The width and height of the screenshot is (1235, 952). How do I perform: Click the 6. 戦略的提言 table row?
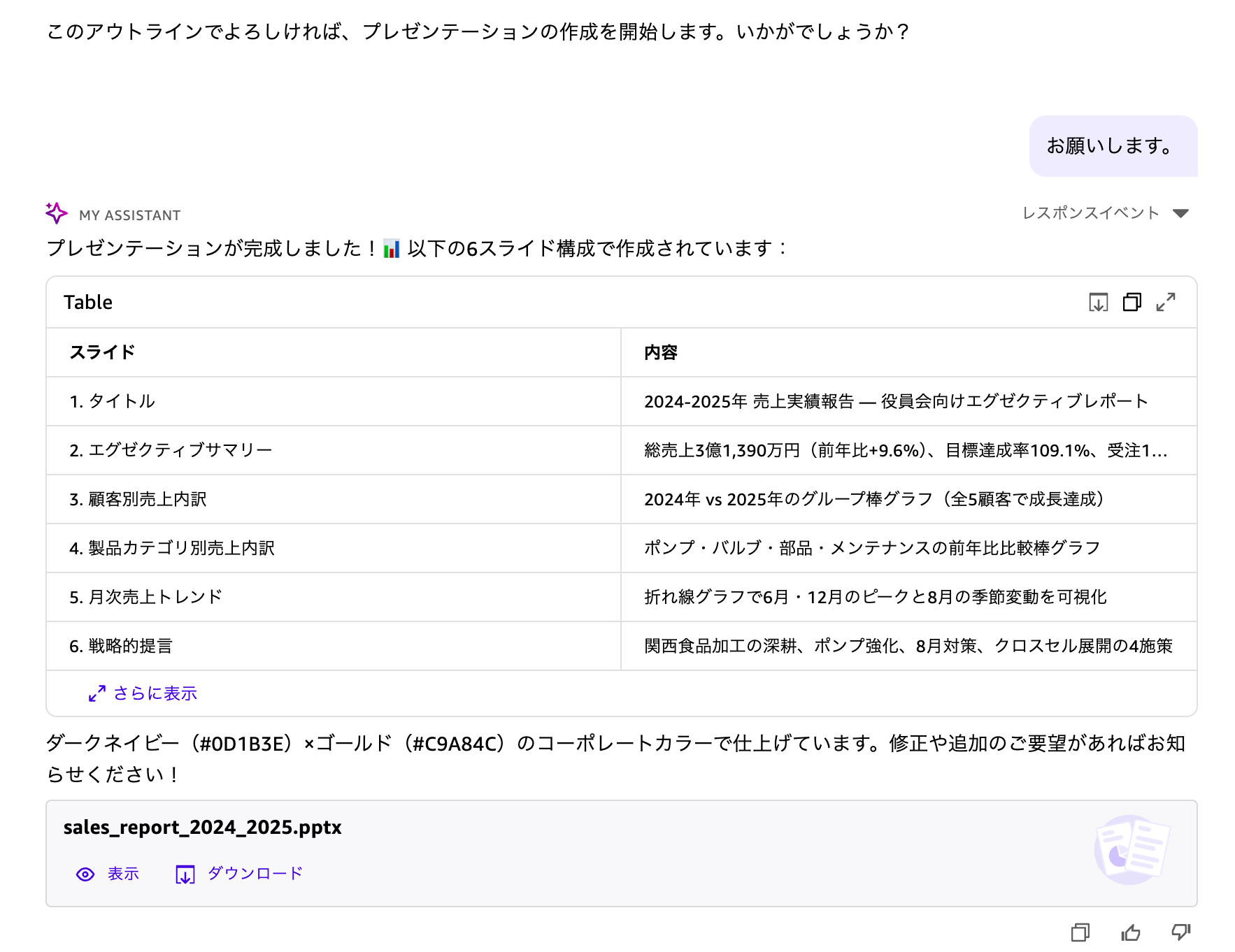point(121,646)
